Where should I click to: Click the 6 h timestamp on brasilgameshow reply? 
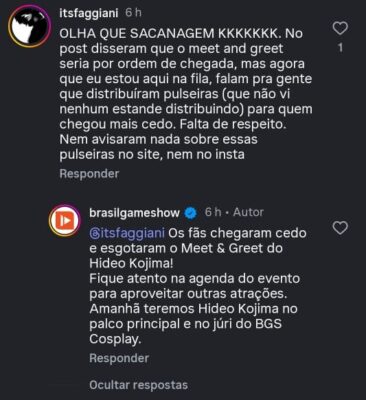pos(213,212)
